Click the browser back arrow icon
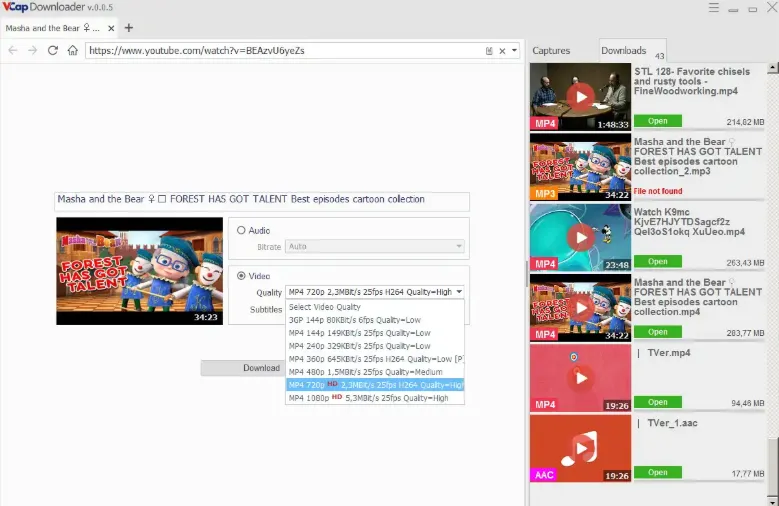Screen dimensions: 779x506 pos(13,50)
